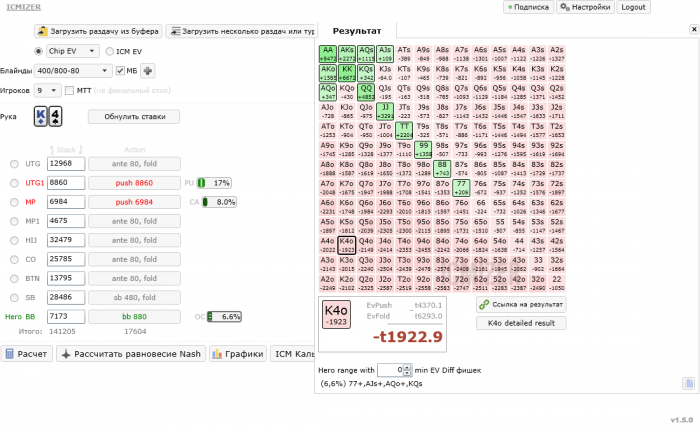Click the copy range icon at bottom right
700x432 pixels.
(688, 383)
